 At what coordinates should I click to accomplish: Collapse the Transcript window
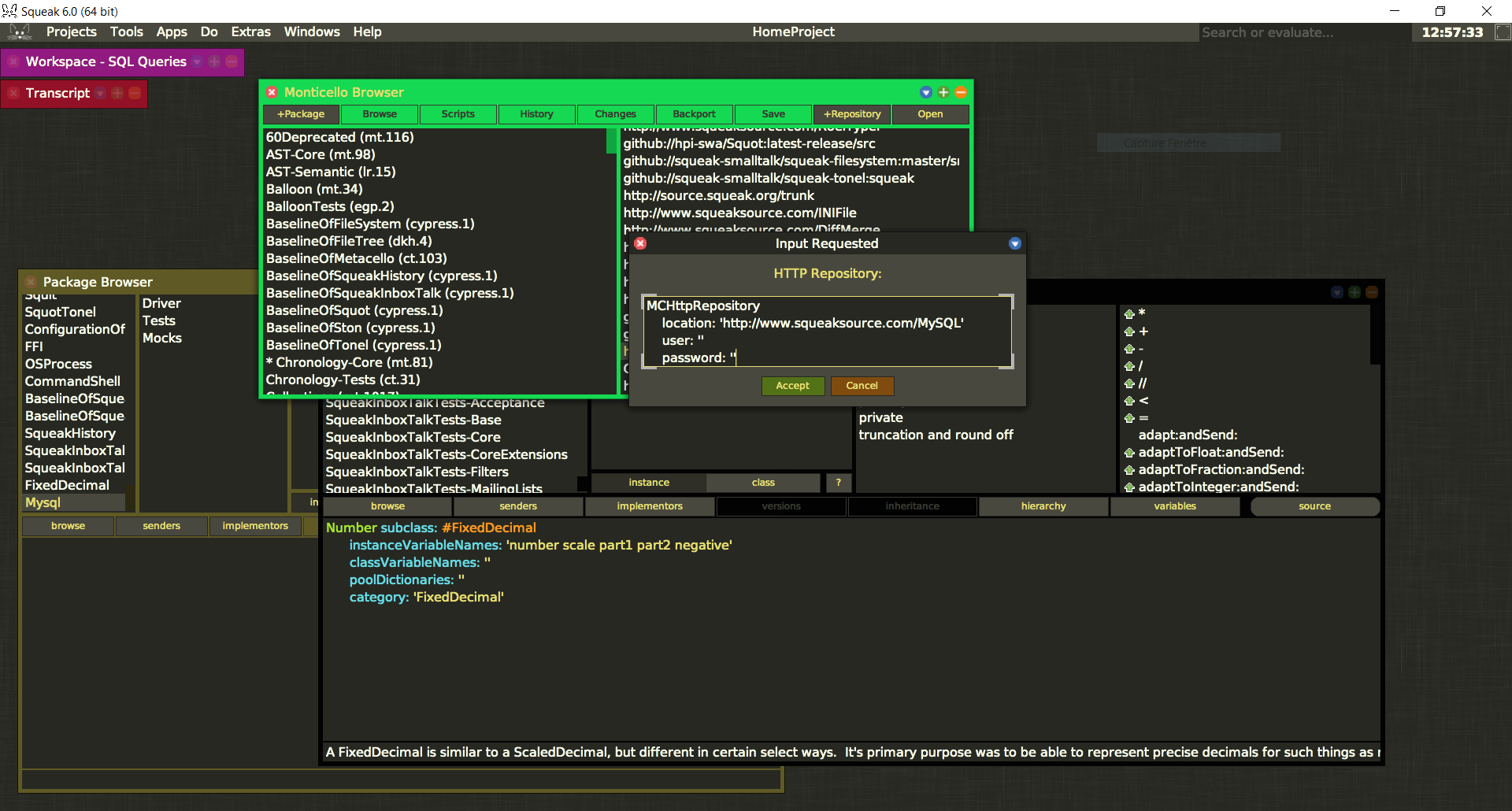point(135,93)
